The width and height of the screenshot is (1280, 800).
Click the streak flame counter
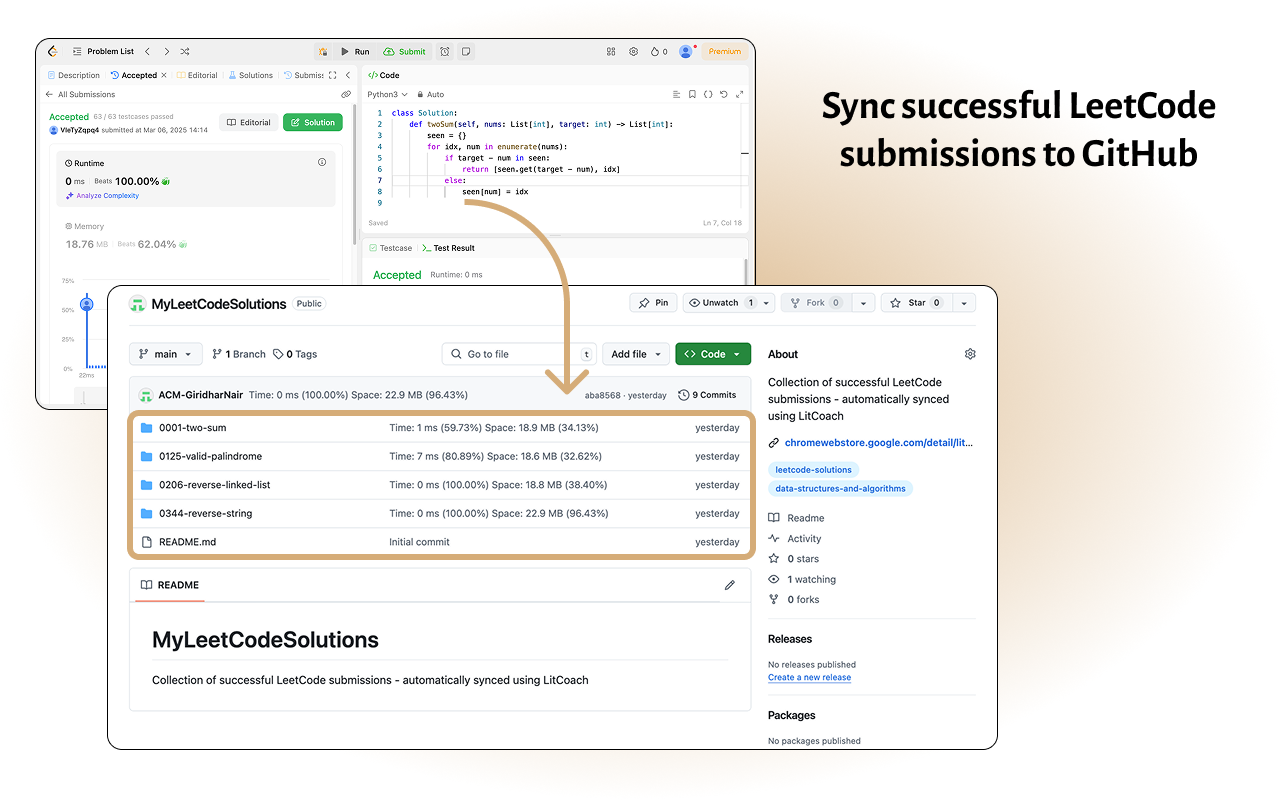(658, 51)
